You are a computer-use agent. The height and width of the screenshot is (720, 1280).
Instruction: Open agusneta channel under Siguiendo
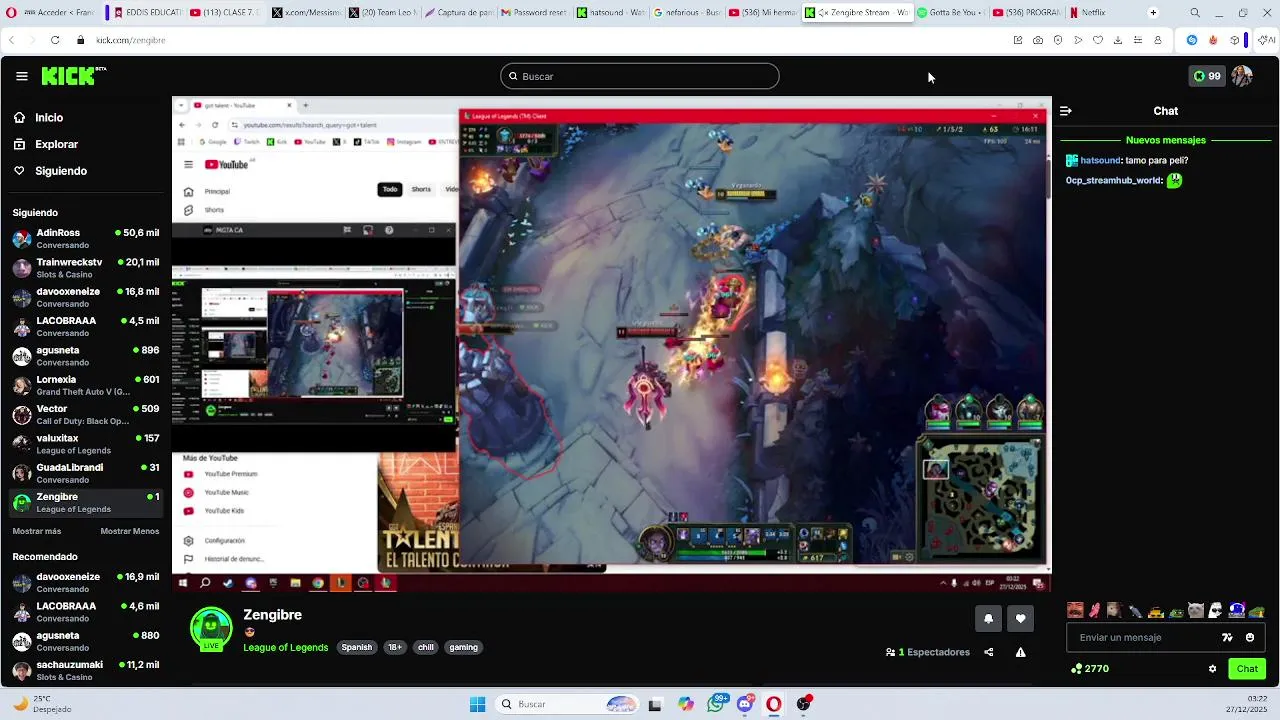click(86, 356)
